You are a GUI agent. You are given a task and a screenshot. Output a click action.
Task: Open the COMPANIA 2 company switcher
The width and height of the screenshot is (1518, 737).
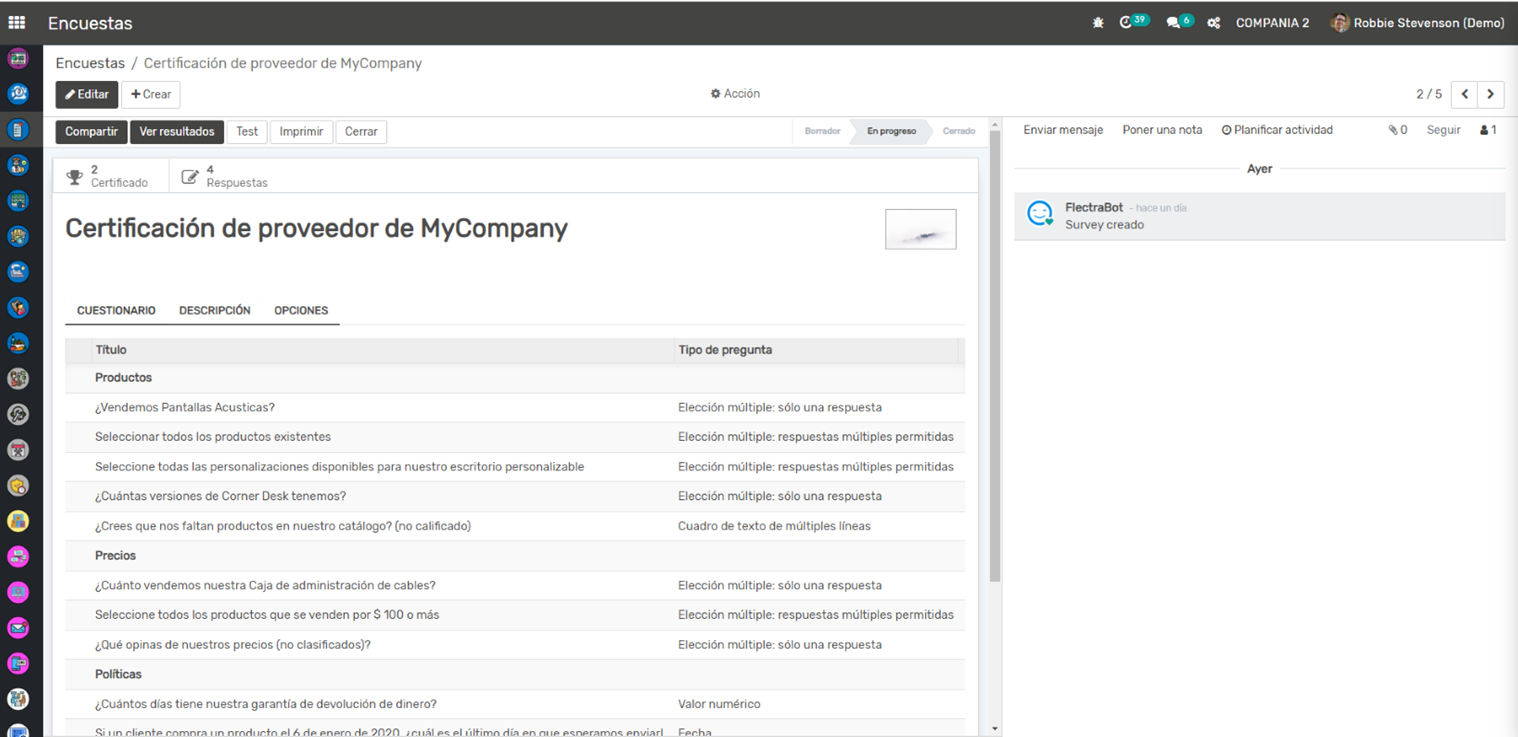[x=1272, y=23]
